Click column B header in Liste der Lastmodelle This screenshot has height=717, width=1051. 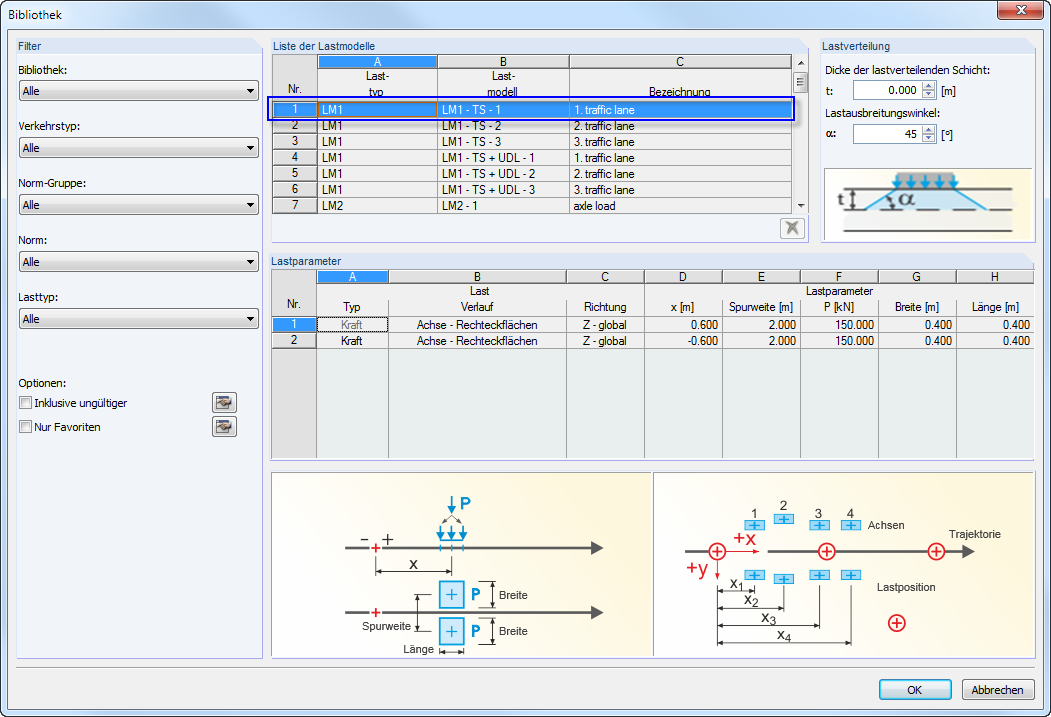tap(503, 62)
